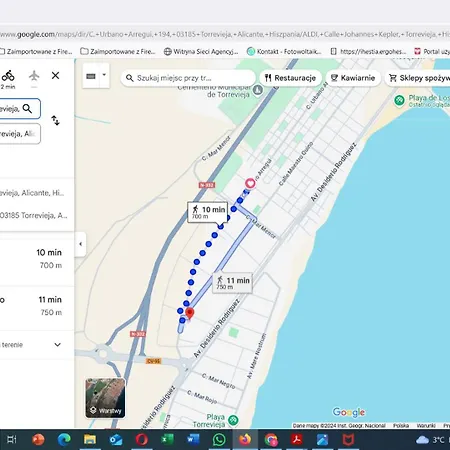Toggle the Warstwy layers thumbnail
This screenshot has height=450, width=450.
[105, 398]
